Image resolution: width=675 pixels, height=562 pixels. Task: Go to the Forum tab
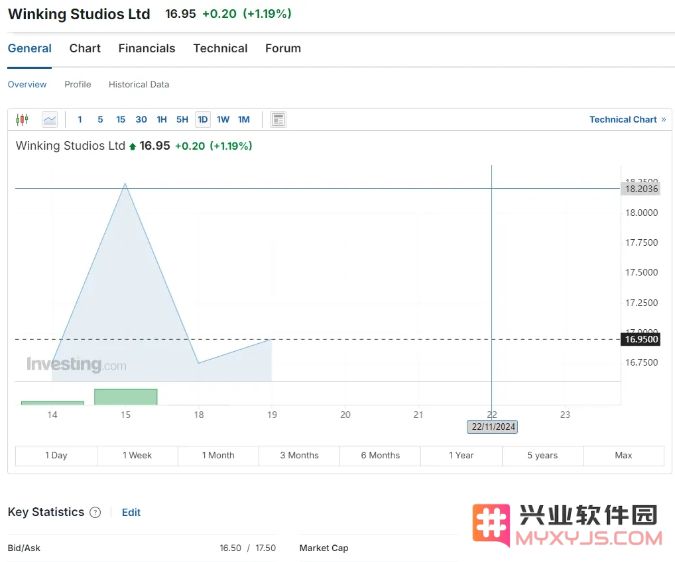click(283, 48)
